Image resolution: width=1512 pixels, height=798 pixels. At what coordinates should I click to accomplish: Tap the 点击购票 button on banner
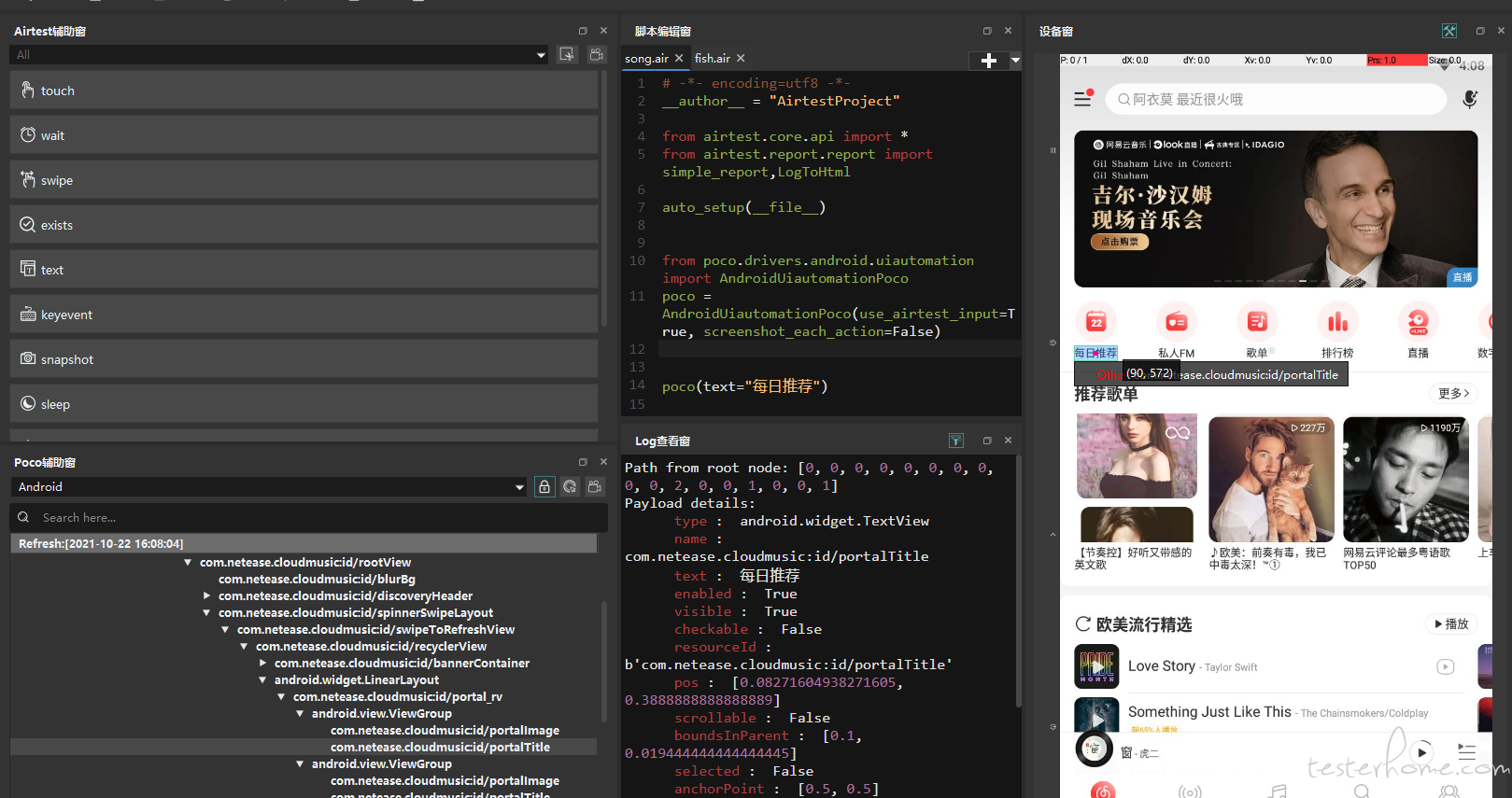[1119, 242]
